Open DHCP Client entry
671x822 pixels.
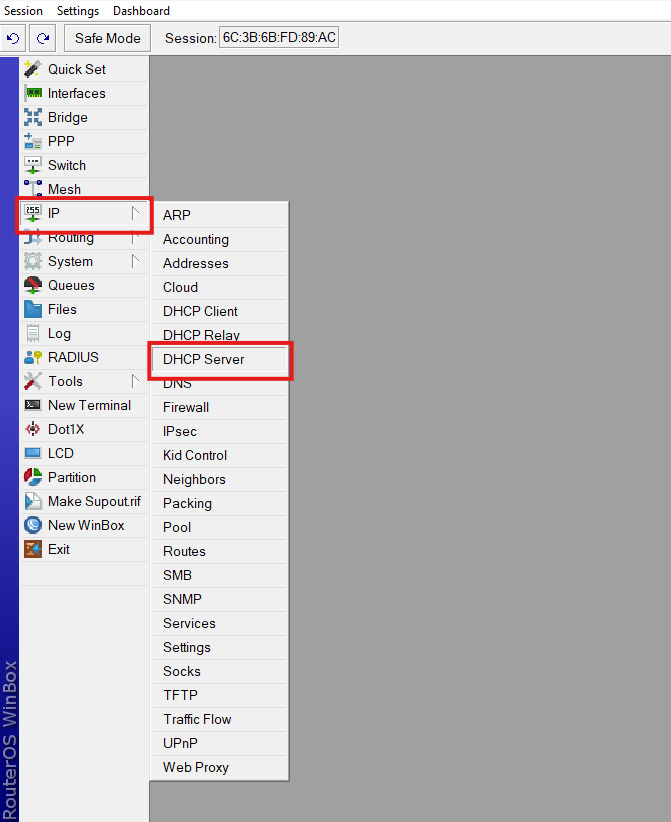click(x=220, y=311)
